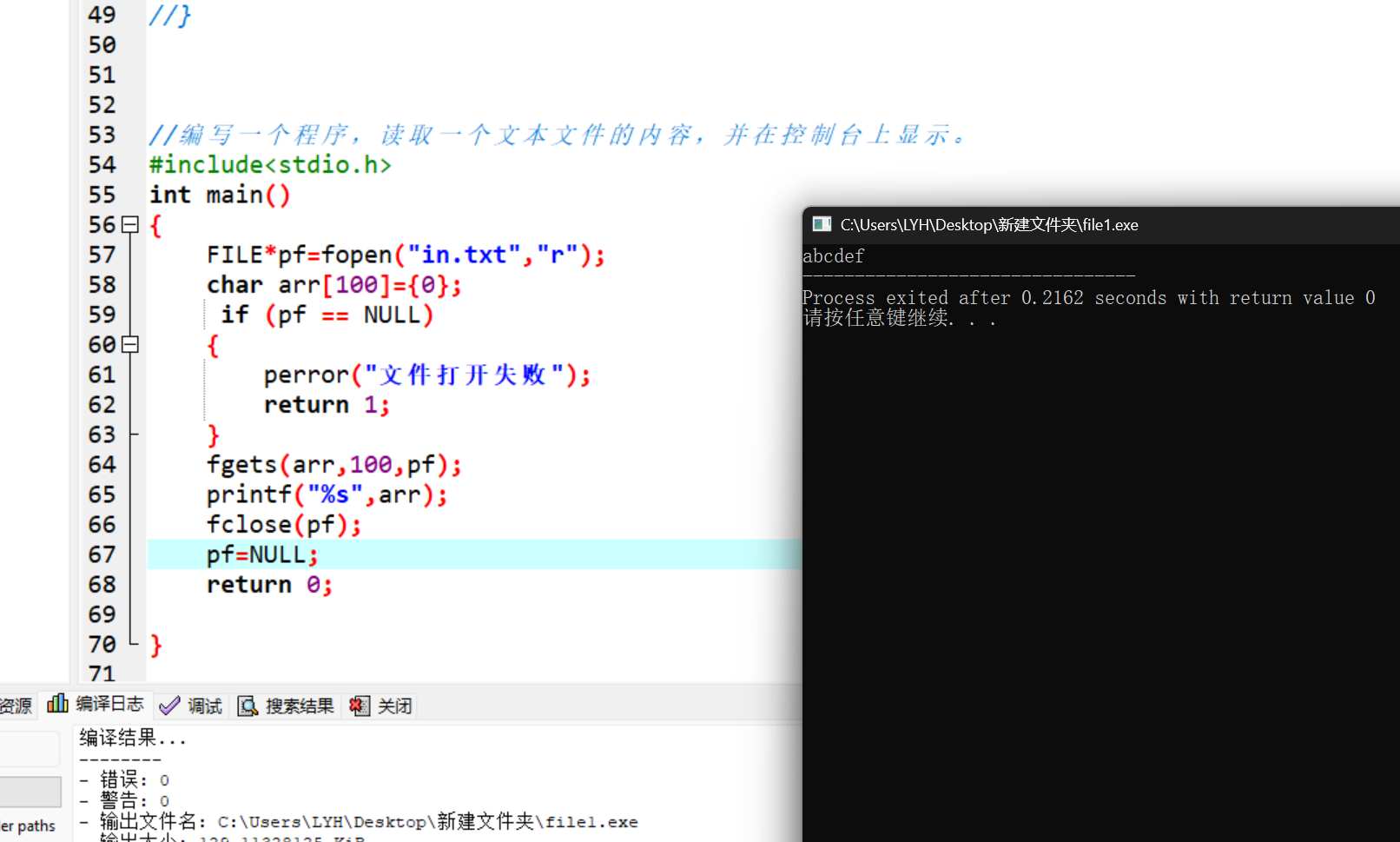Image resolution: width=1400 pixels, height=842 pixels.
Task: Click the highlighted 'pf=NULL;' line
Action: click(262, 554)
